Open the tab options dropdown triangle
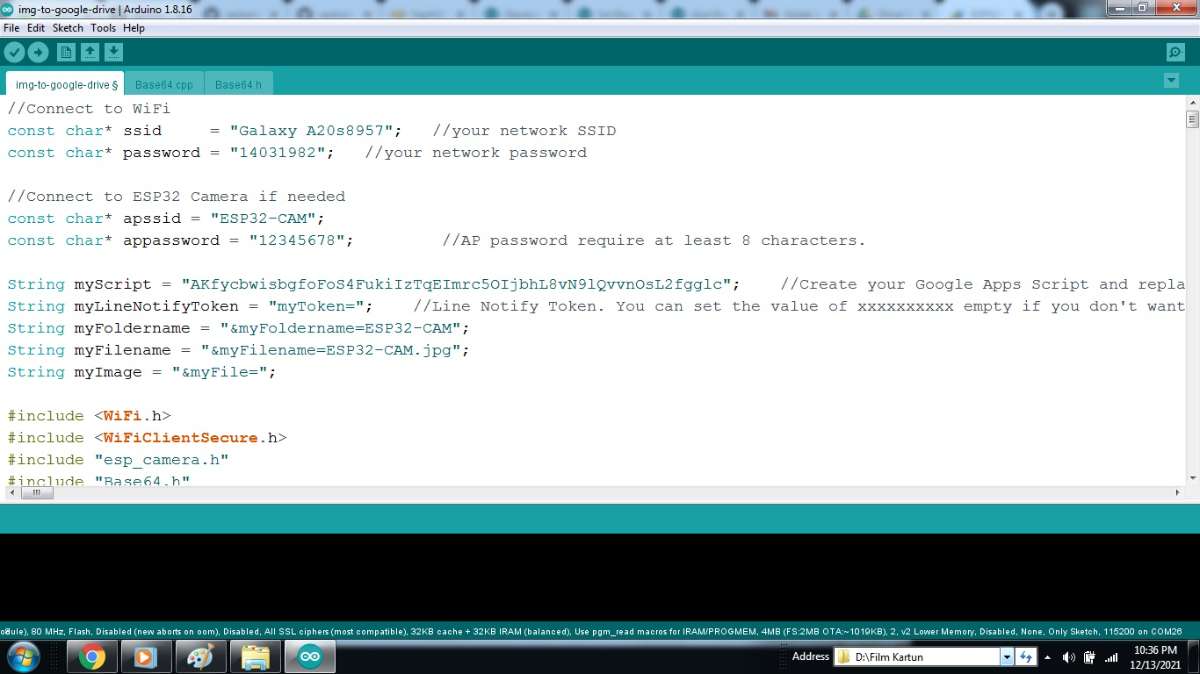Viewport: 1200px width, 674px height. click(x=1171, y=80)
